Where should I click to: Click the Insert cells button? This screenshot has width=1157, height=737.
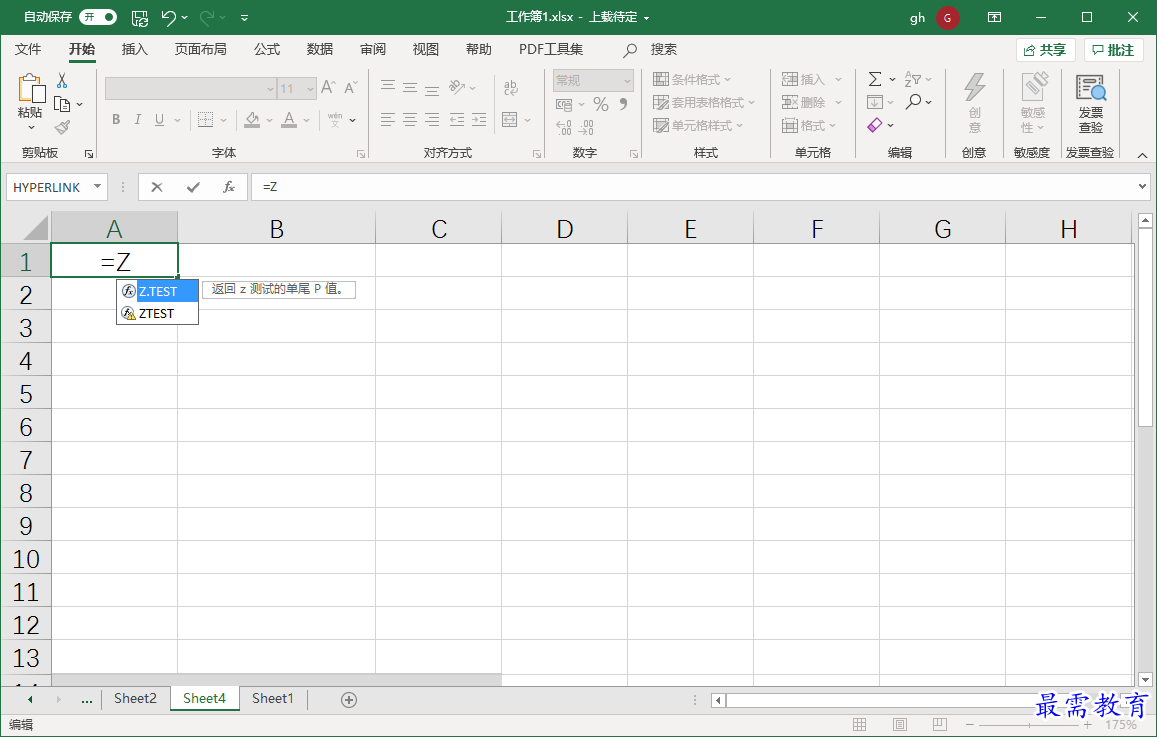(x=803, y=80)
